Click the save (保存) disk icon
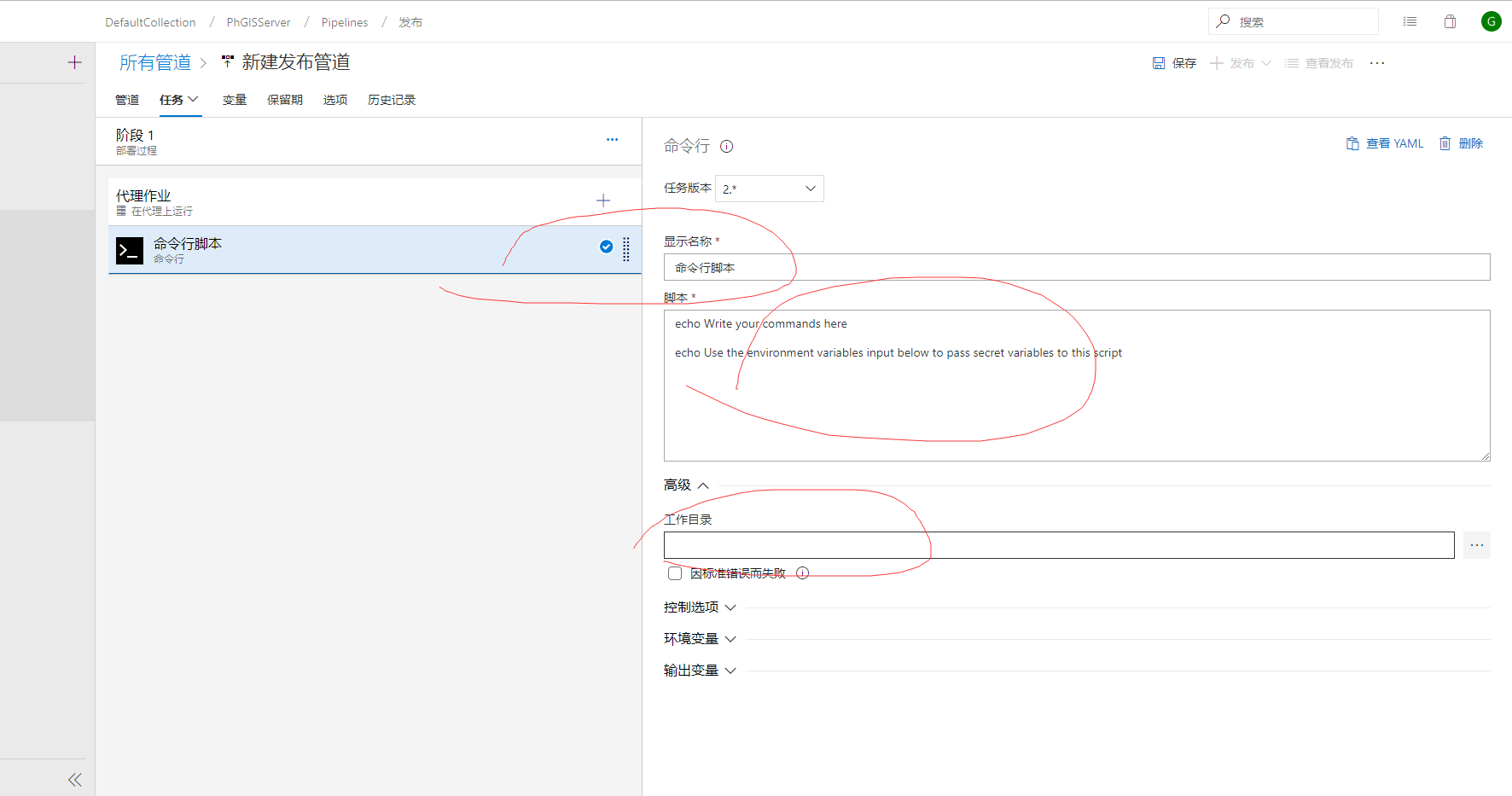 pos(1159,63)
